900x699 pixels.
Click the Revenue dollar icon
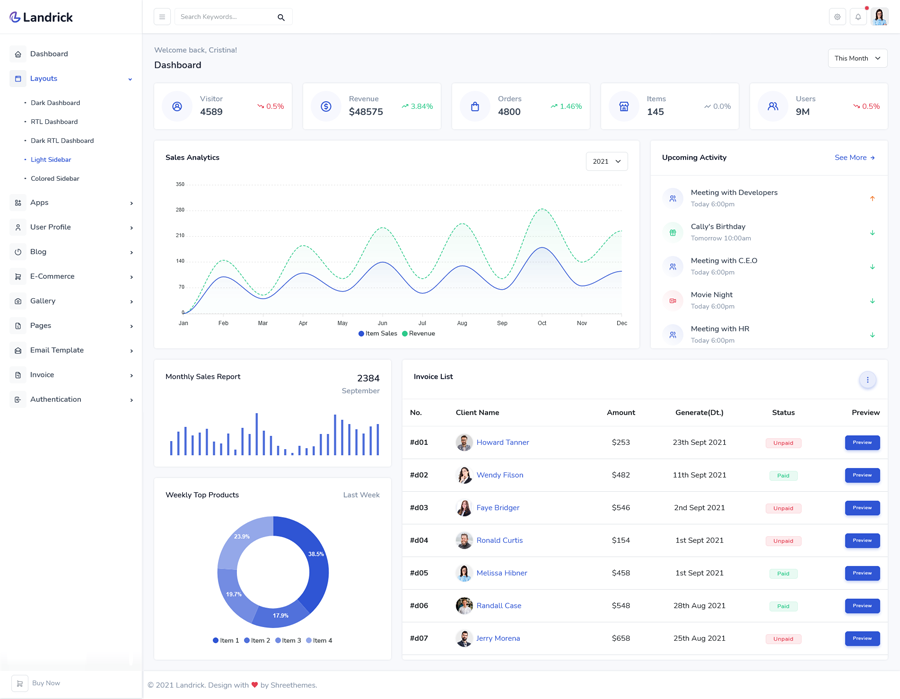(326, 106)
